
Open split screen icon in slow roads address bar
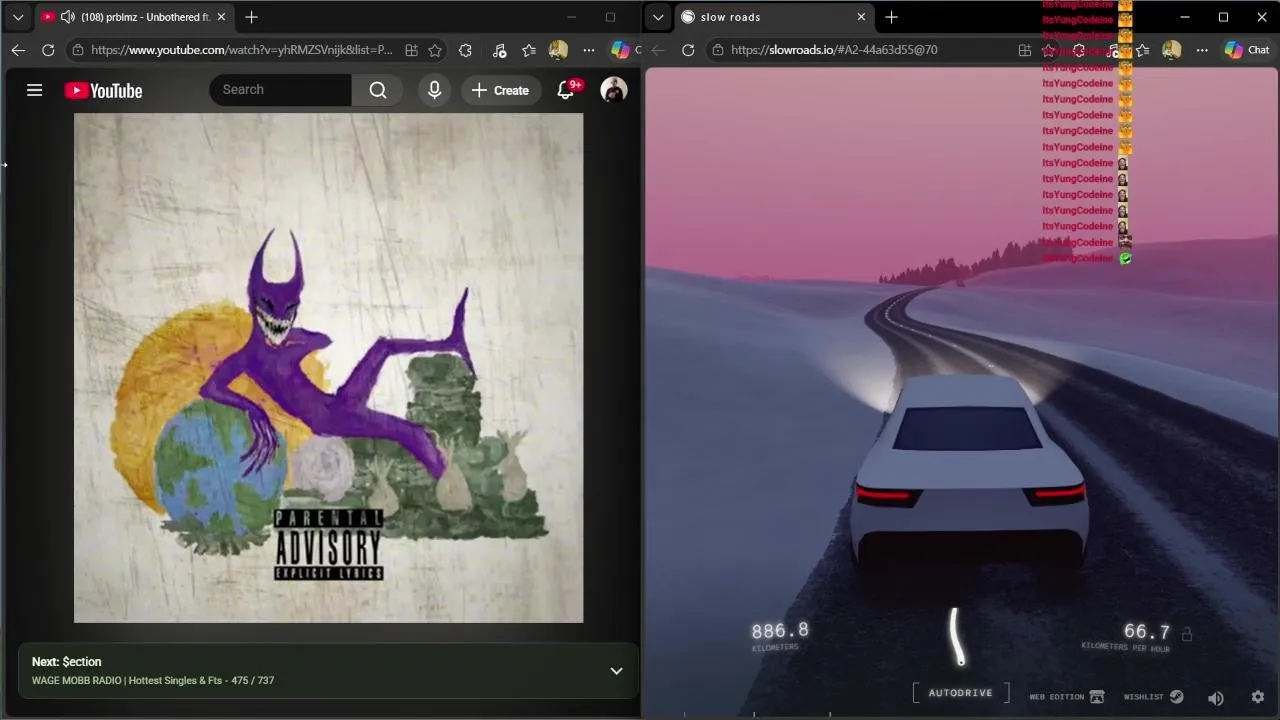[1025, 50]
